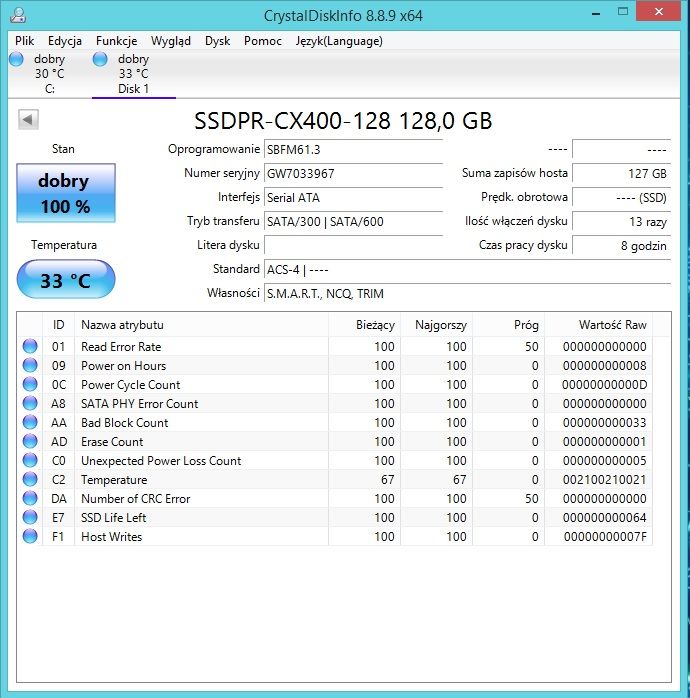Select the Unexpected Power Loss Count name

pos(161,461)
